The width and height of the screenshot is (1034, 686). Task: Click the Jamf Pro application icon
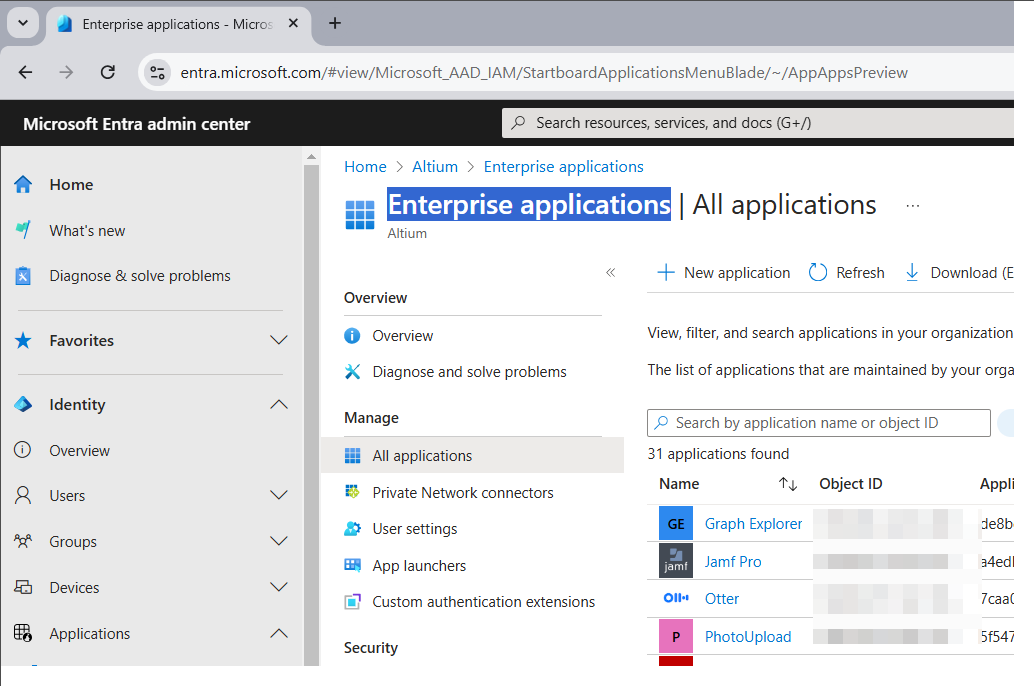point(676,561)
